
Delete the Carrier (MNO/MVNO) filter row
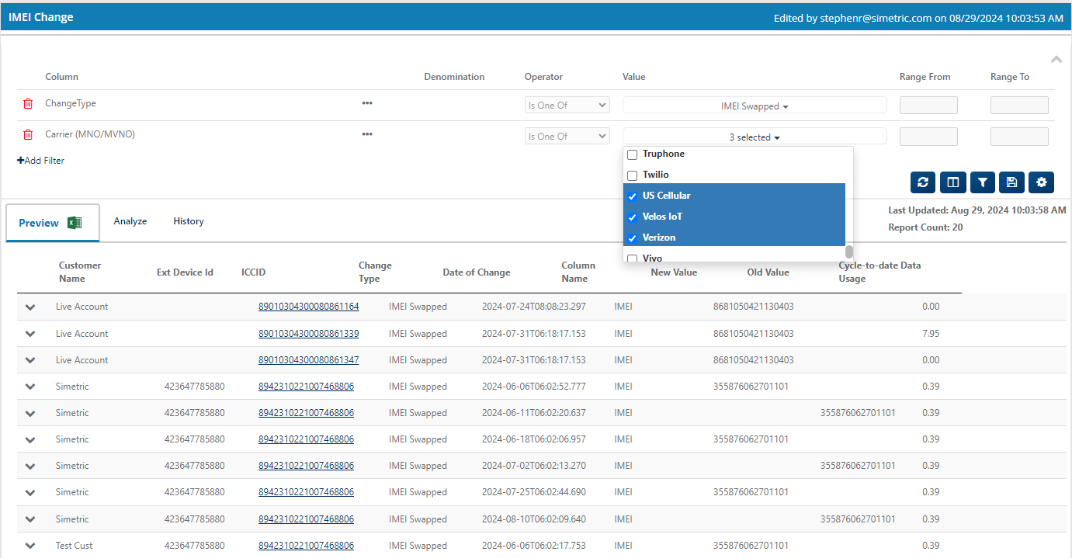point(28,135)
